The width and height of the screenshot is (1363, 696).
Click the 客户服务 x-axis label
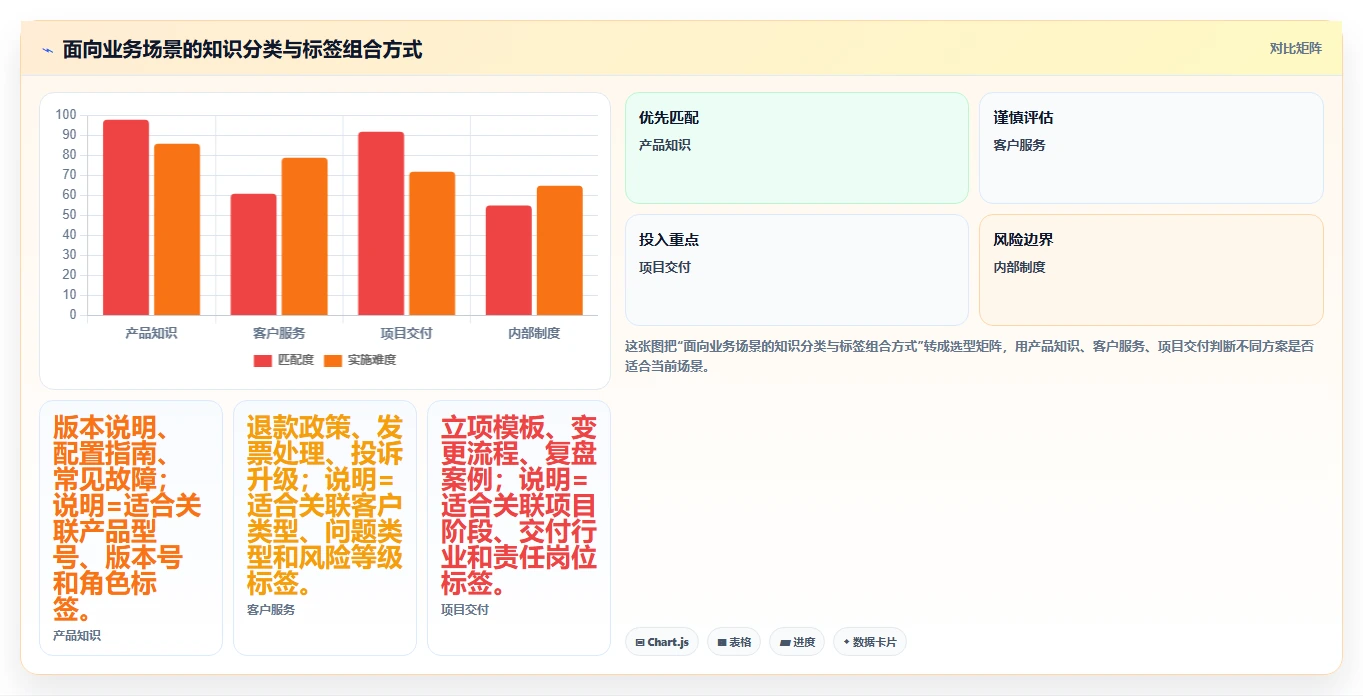(279, 333)
